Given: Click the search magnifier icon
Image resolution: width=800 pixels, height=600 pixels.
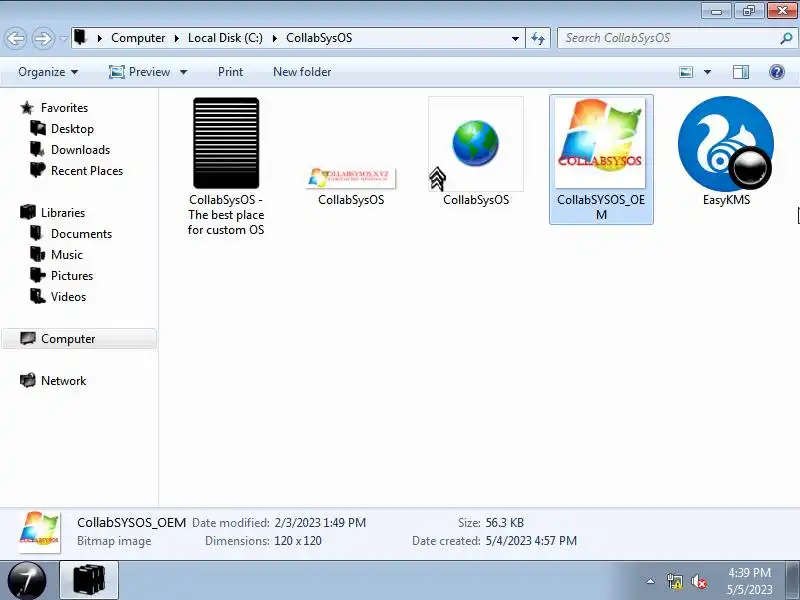Looking at the screenshot, I should pos(787,38).
